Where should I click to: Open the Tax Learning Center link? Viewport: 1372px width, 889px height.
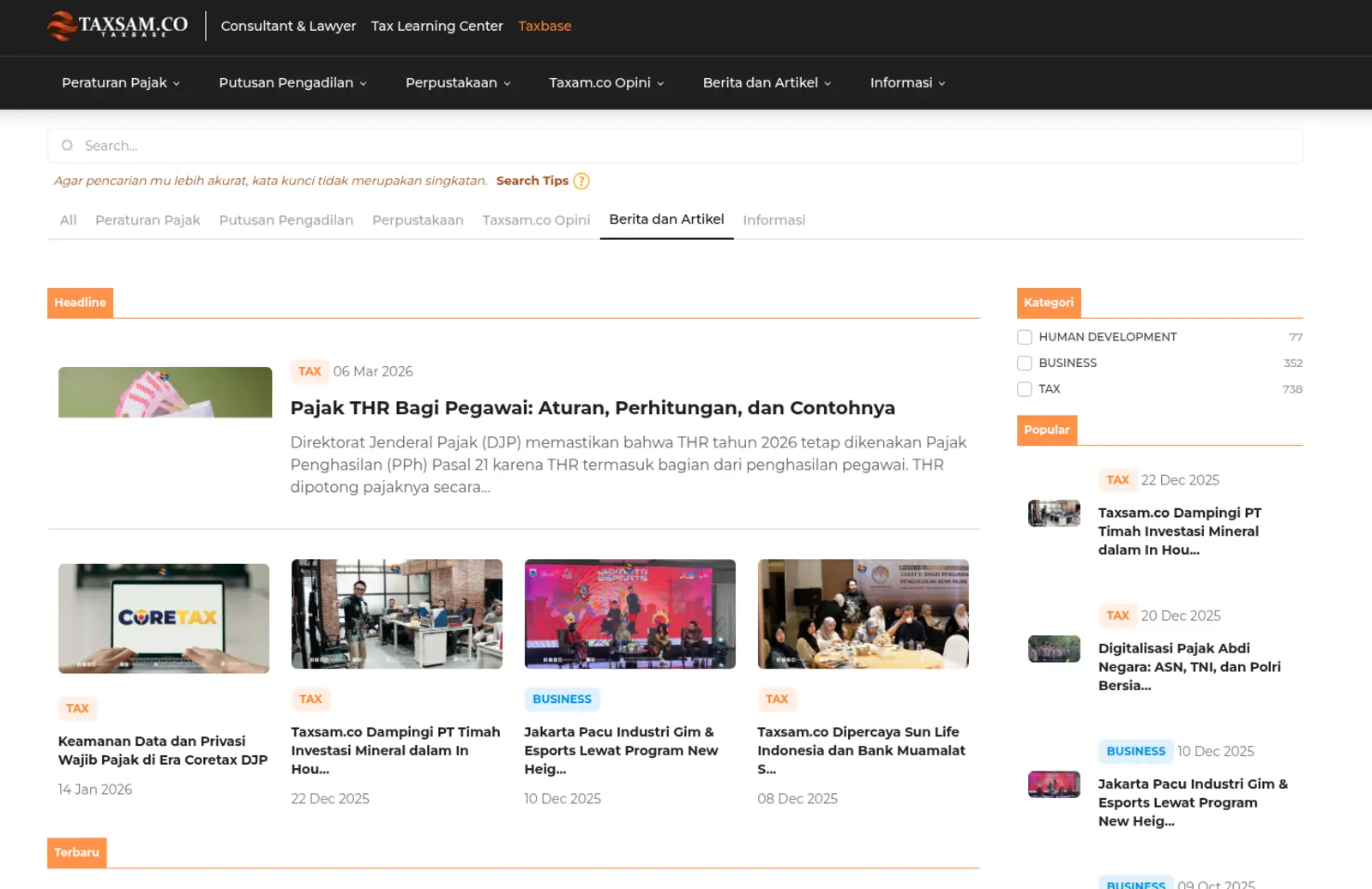click(x=436, y=26)
